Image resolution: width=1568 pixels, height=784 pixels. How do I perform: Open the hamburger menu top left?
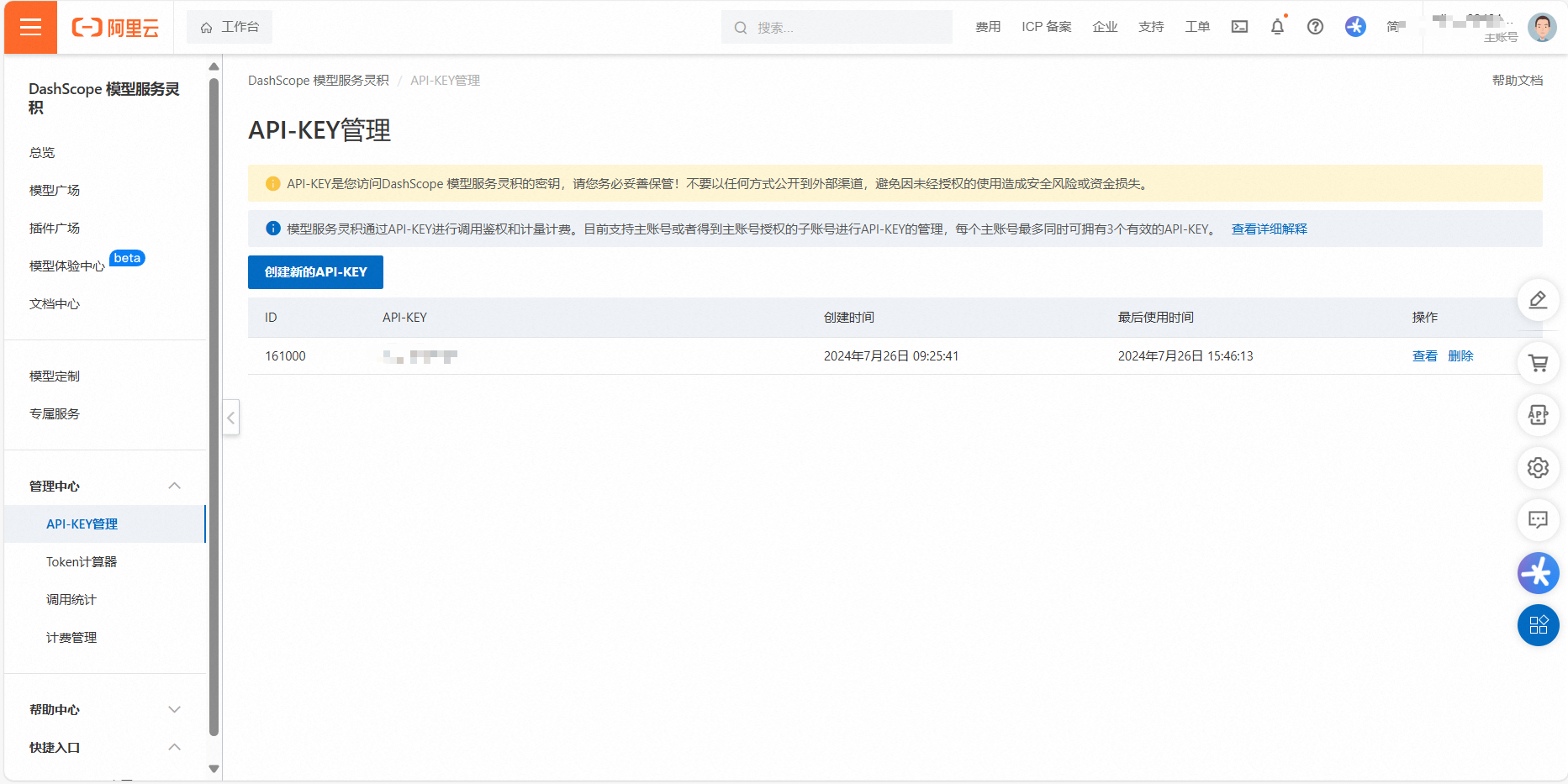[x=30, y=27]
